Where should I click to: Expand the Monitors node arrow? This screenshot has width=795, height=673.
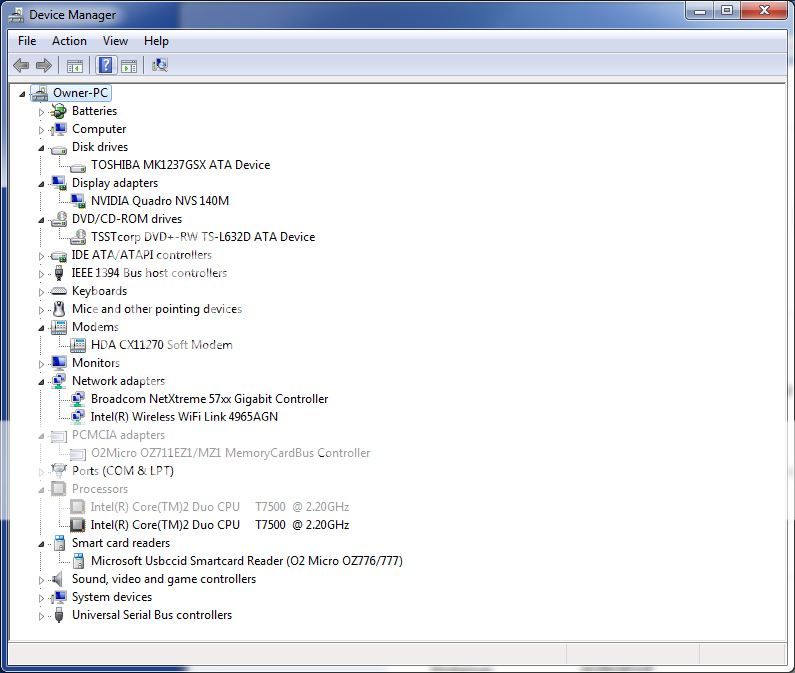click(x=41, y=364)
